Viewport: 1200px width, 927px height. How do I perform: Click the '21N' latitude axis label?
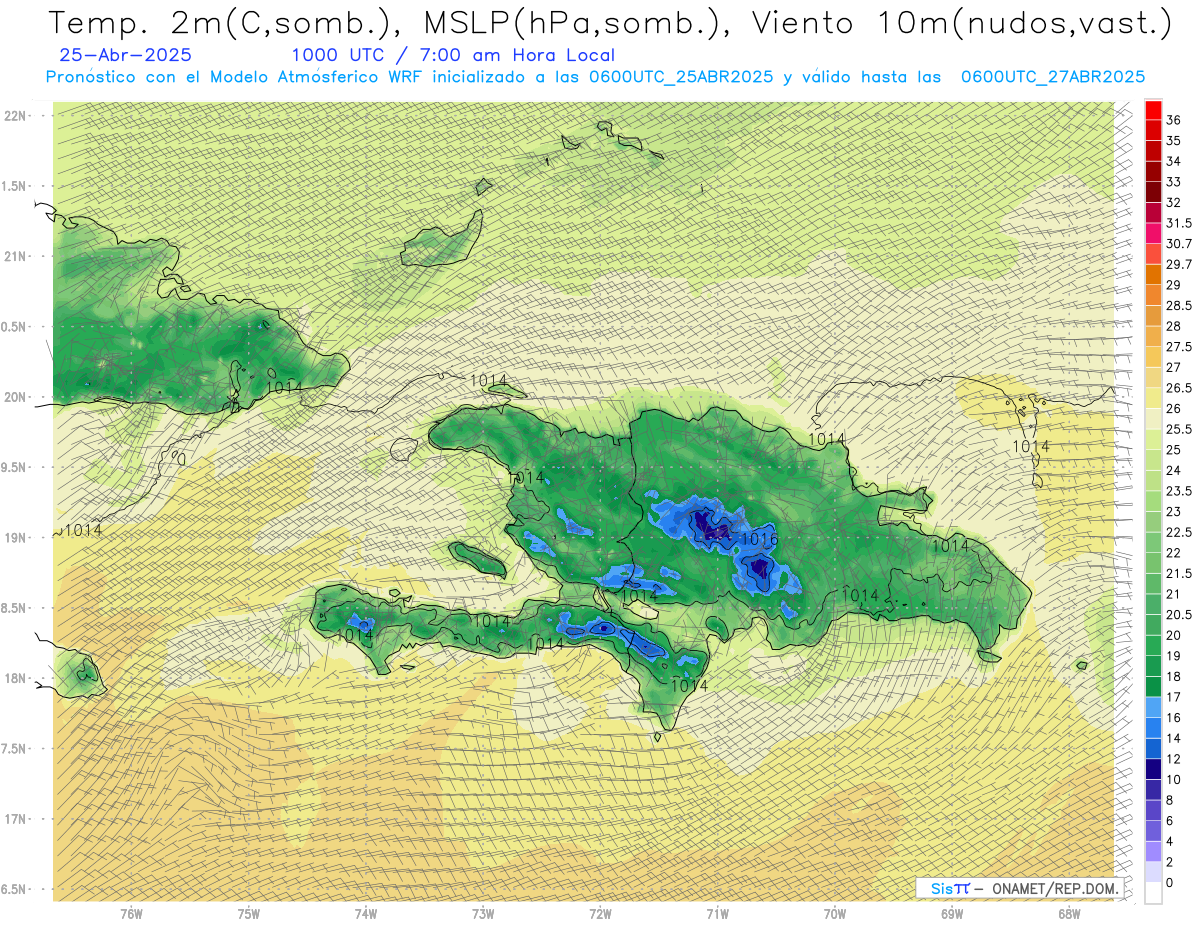pos(14,256)
